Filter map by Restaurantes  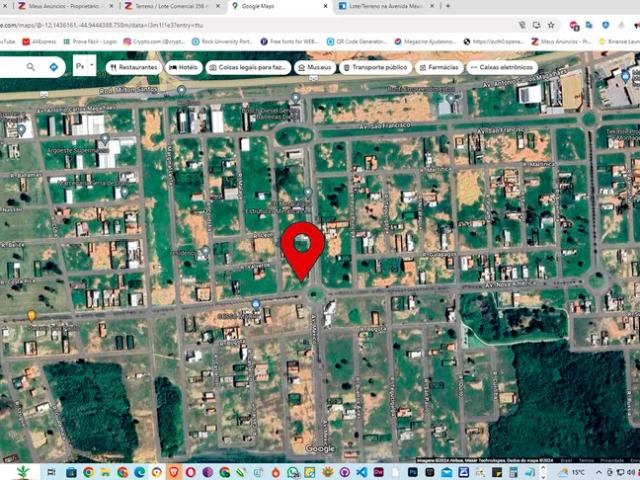pos(134,67)
